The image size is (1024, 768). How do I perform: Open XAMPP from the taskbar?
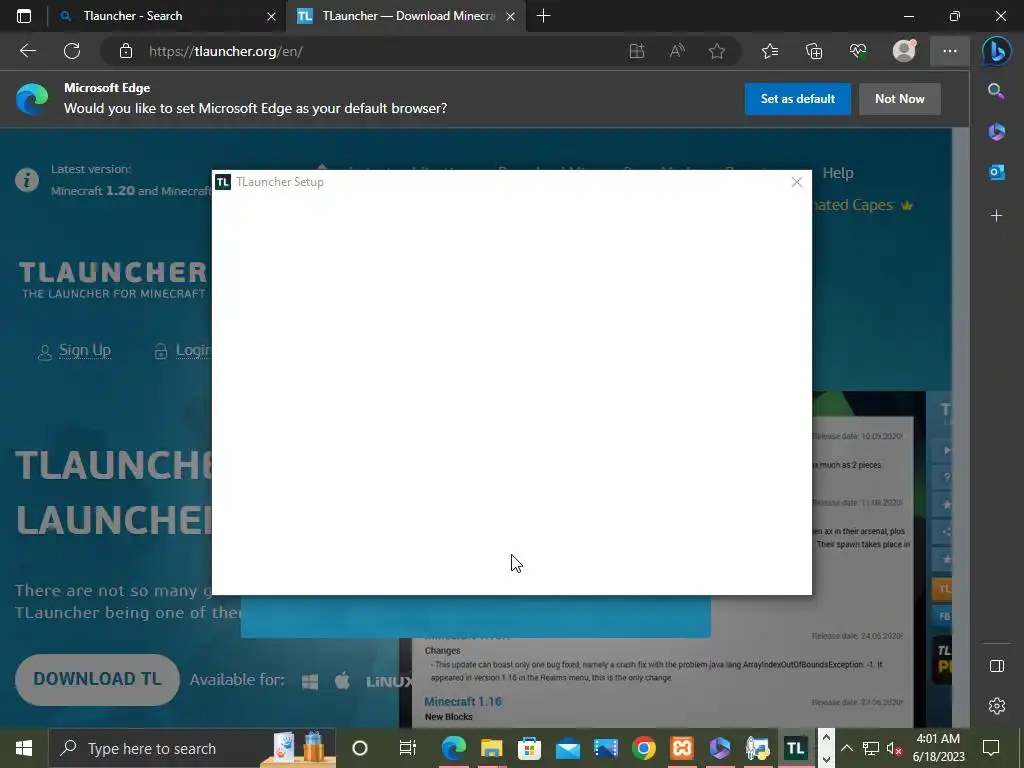(682, 748)
